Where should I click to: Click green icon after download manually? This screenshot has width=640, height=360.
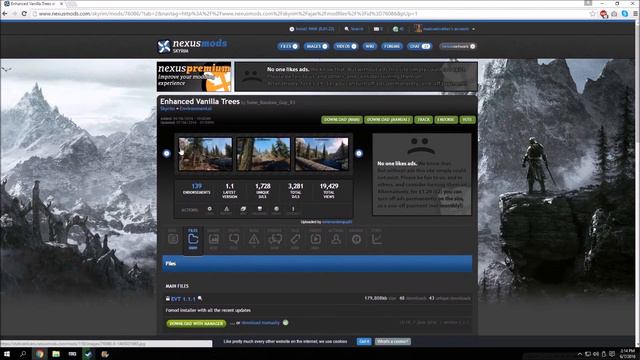[285, 323]
